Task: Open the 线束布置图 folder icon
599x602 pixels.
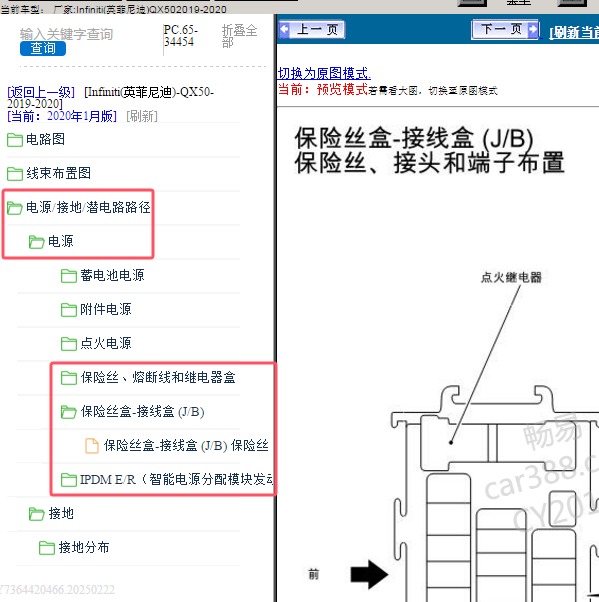Action: click(x=15, y=174)
